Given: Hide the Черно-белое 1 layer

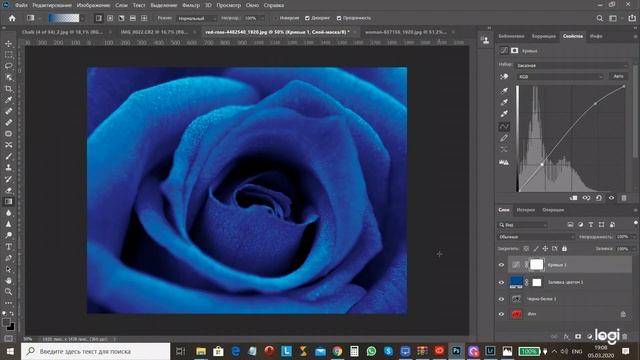Looking at the screenshot, I should 502,299.
